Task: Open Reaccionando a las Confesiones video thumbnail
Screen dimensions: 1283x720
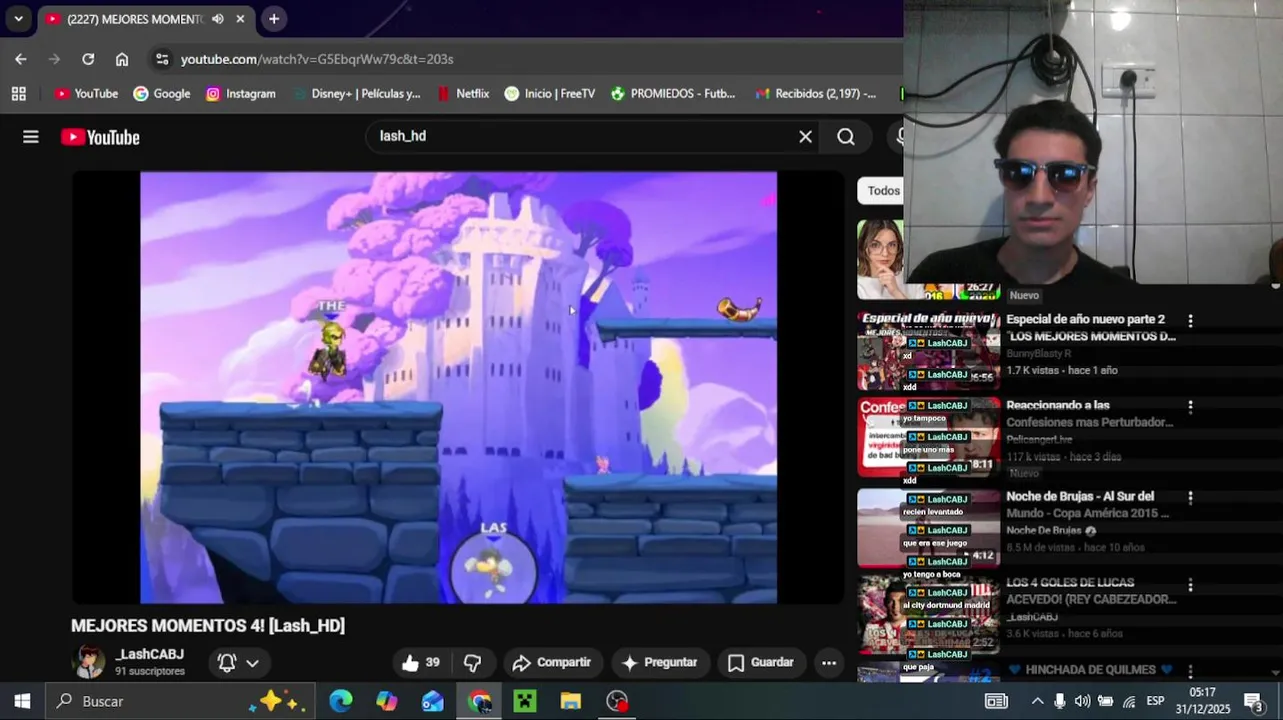Action: tap(928, 437)
